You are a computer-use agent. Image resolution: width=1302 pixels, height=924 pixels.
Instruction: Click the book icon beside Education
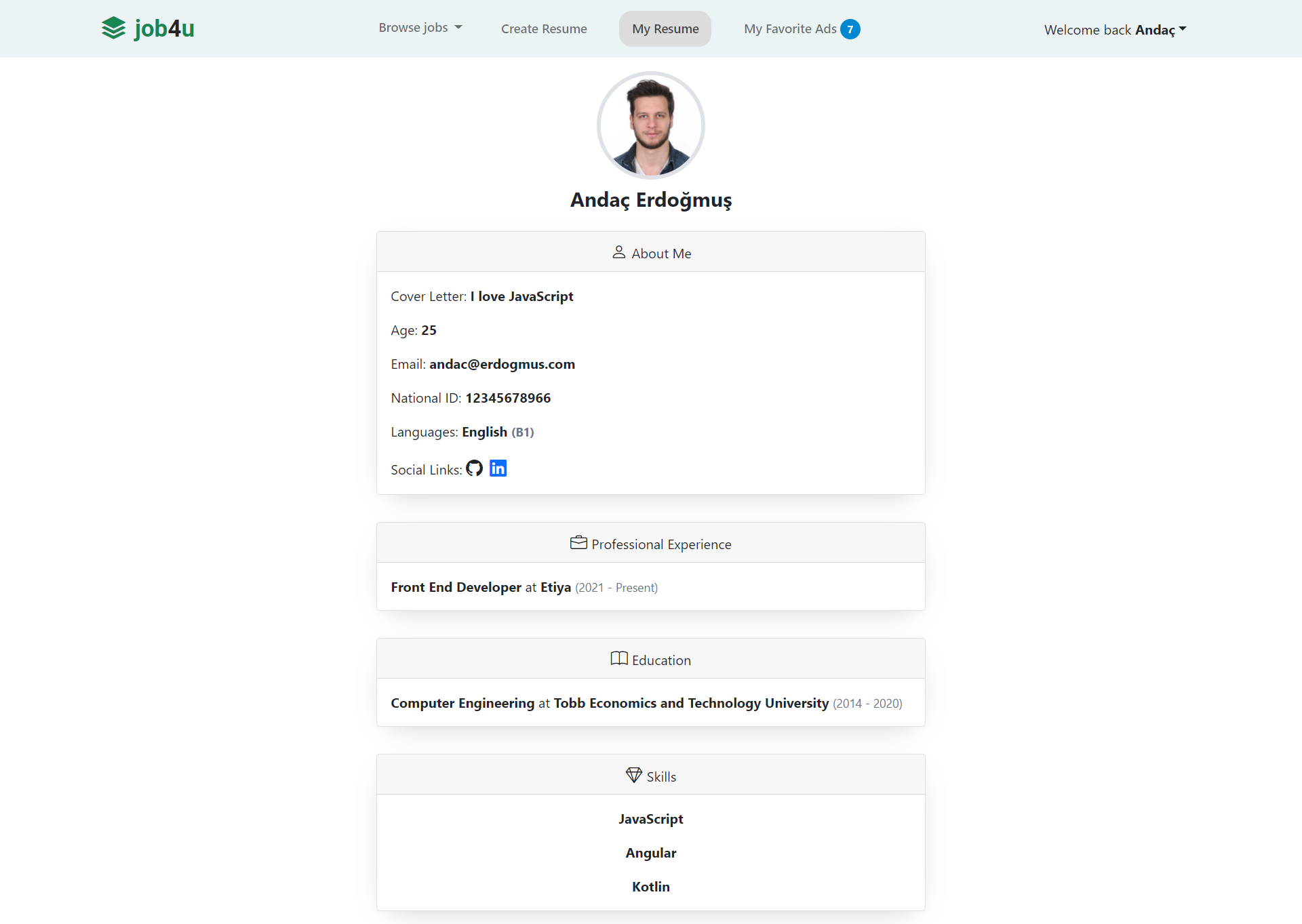tap(618, 659)
